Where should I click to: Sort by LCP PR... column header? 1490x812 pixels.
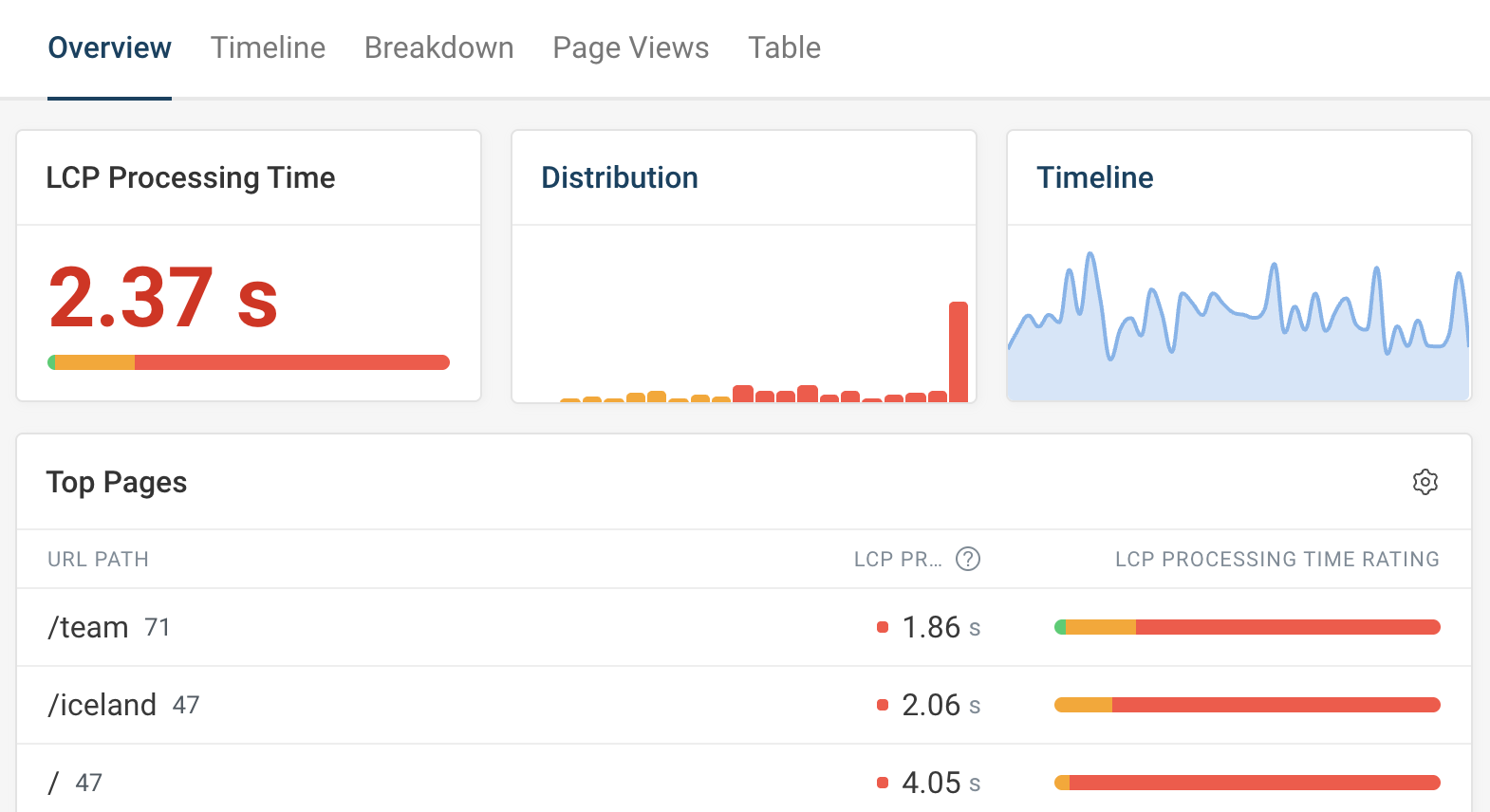point(898,560)
